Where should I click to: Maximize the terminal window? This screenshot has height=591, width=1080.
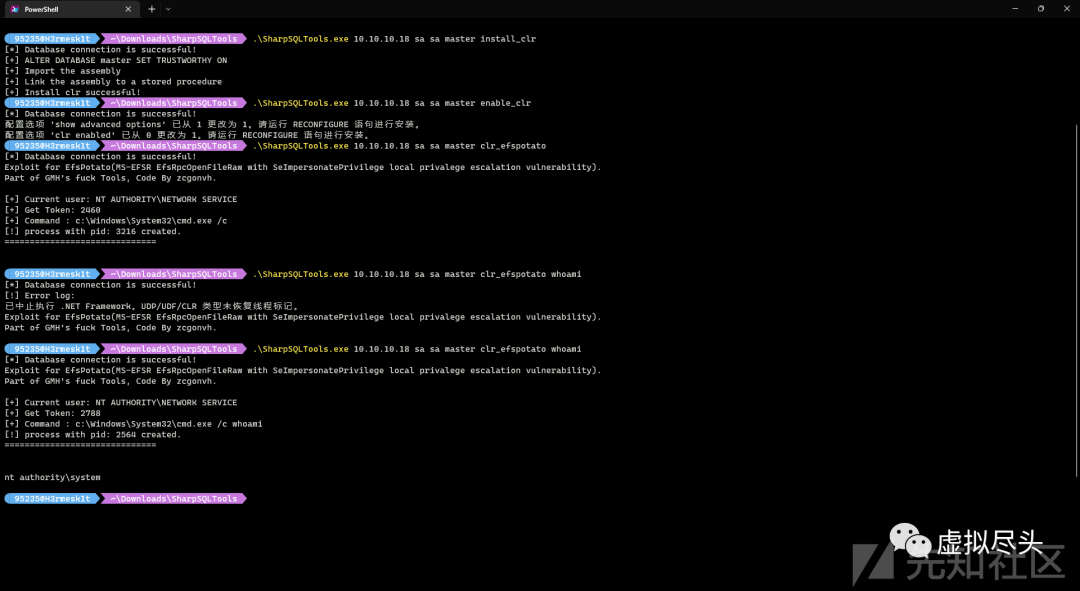point(1041,8)
